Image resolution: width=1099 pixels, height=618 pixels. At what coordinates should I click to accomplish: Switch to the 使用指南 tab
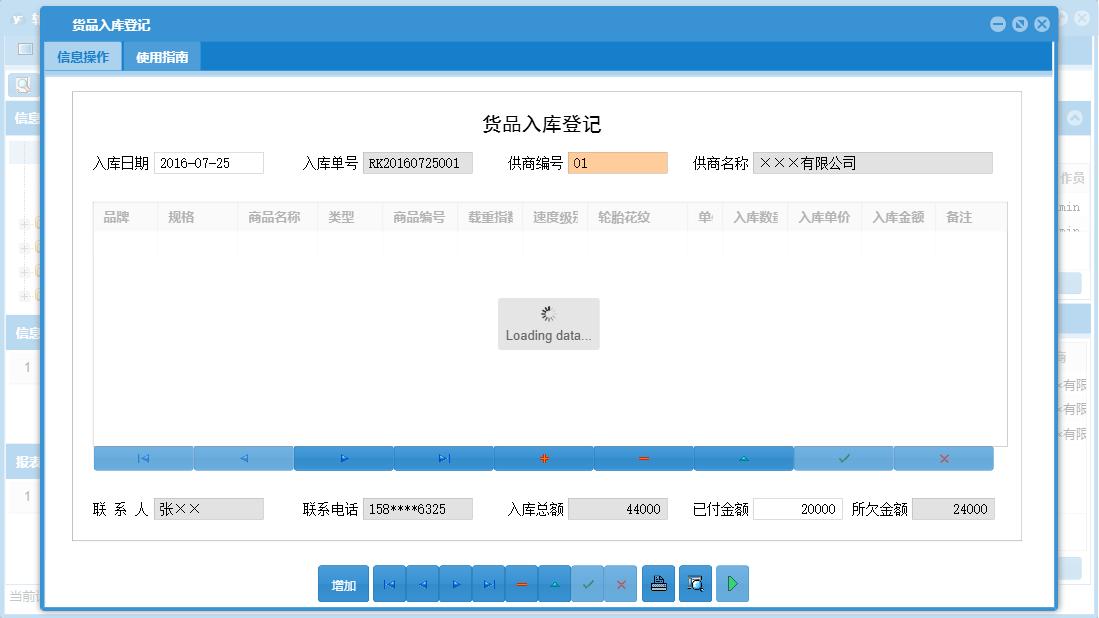tap(161, 57)
